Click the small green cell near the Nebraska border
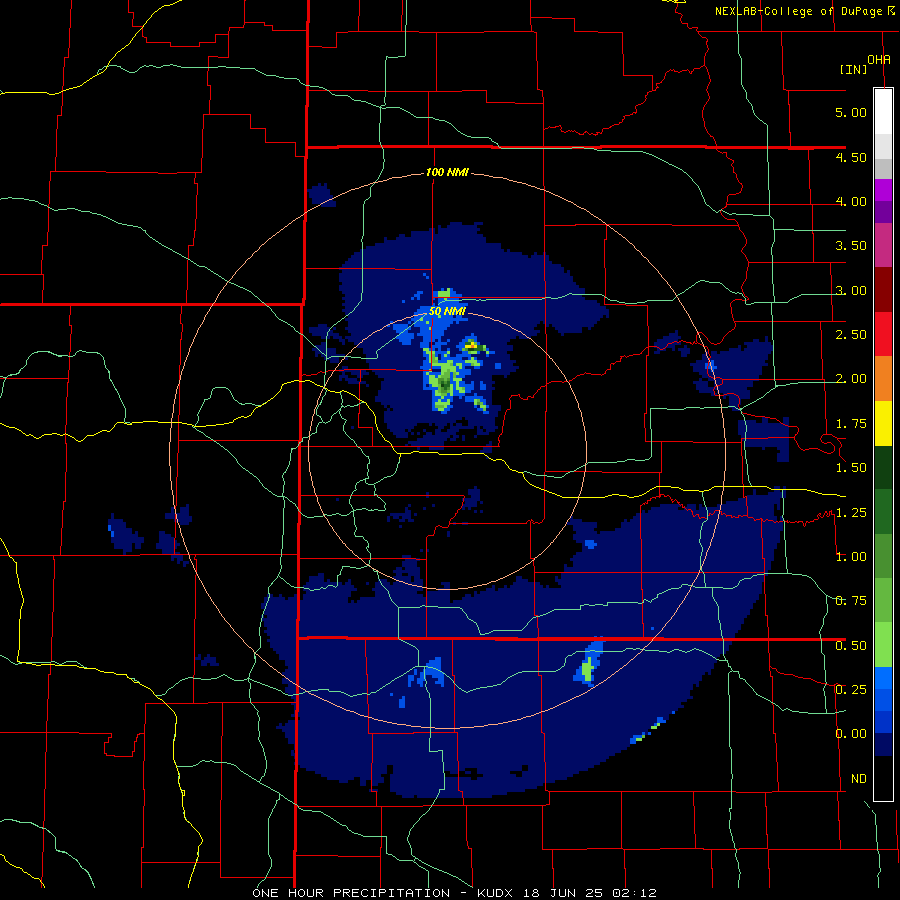The height and width of the screenshot is (900, 900). [x=587, y=669]
